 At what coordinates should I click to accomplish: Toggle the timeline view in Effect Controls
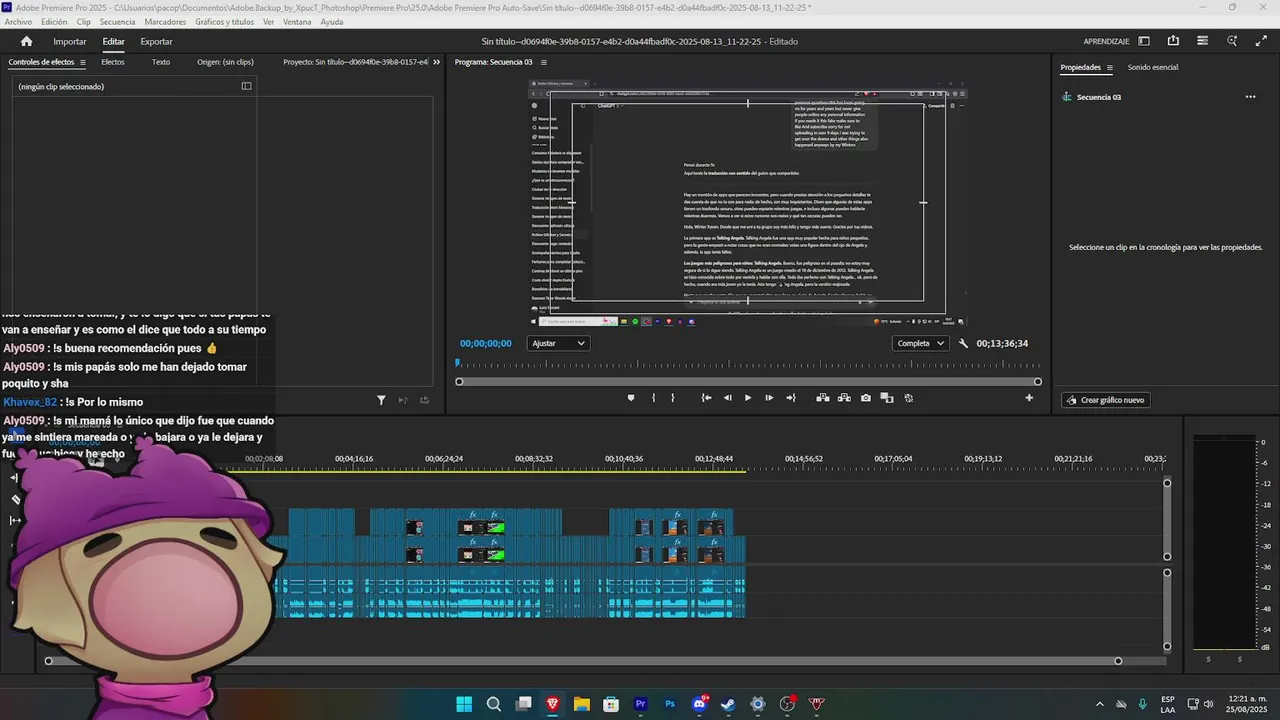[246, 86]
